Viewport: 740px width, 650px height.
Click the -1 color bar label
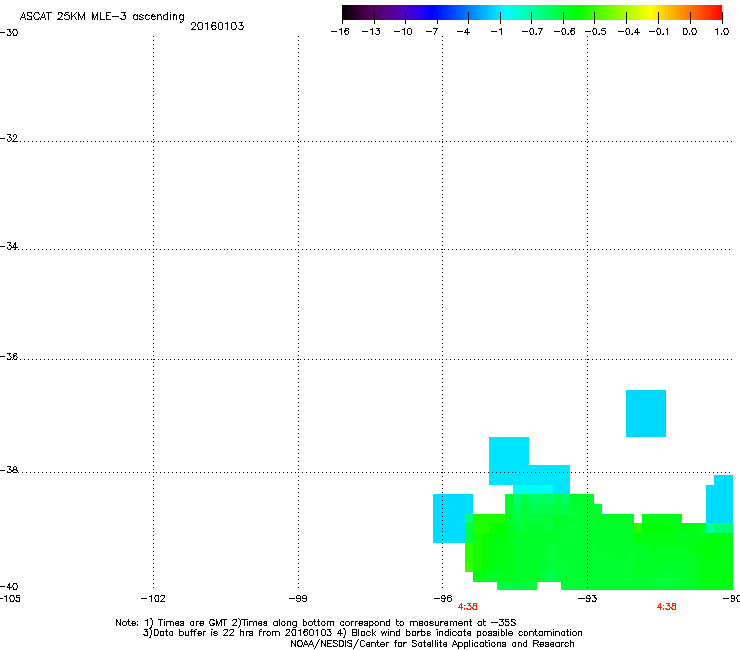[x=496, y=32]
